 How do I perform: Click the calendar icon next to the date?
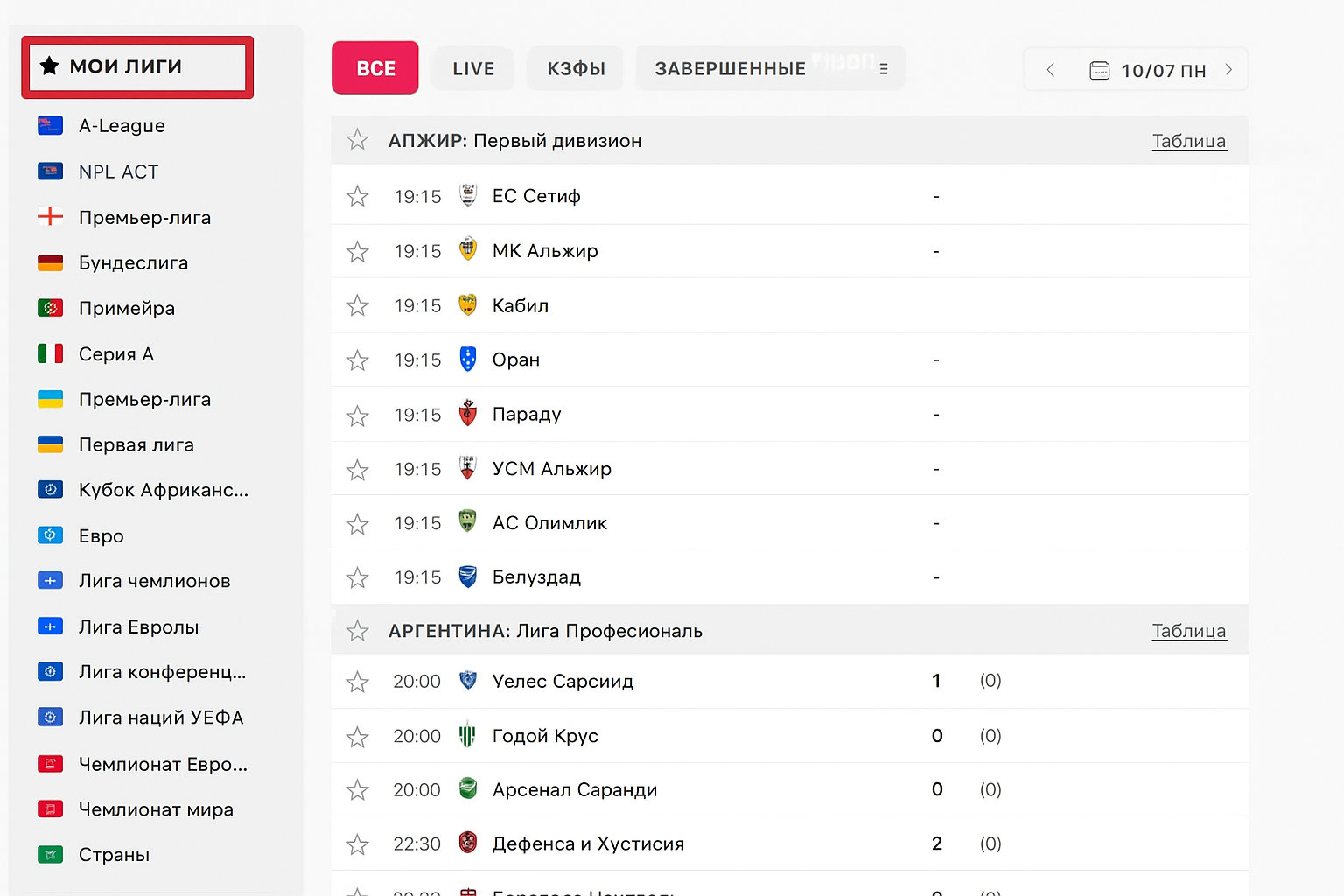click(x=1099, y=70)
